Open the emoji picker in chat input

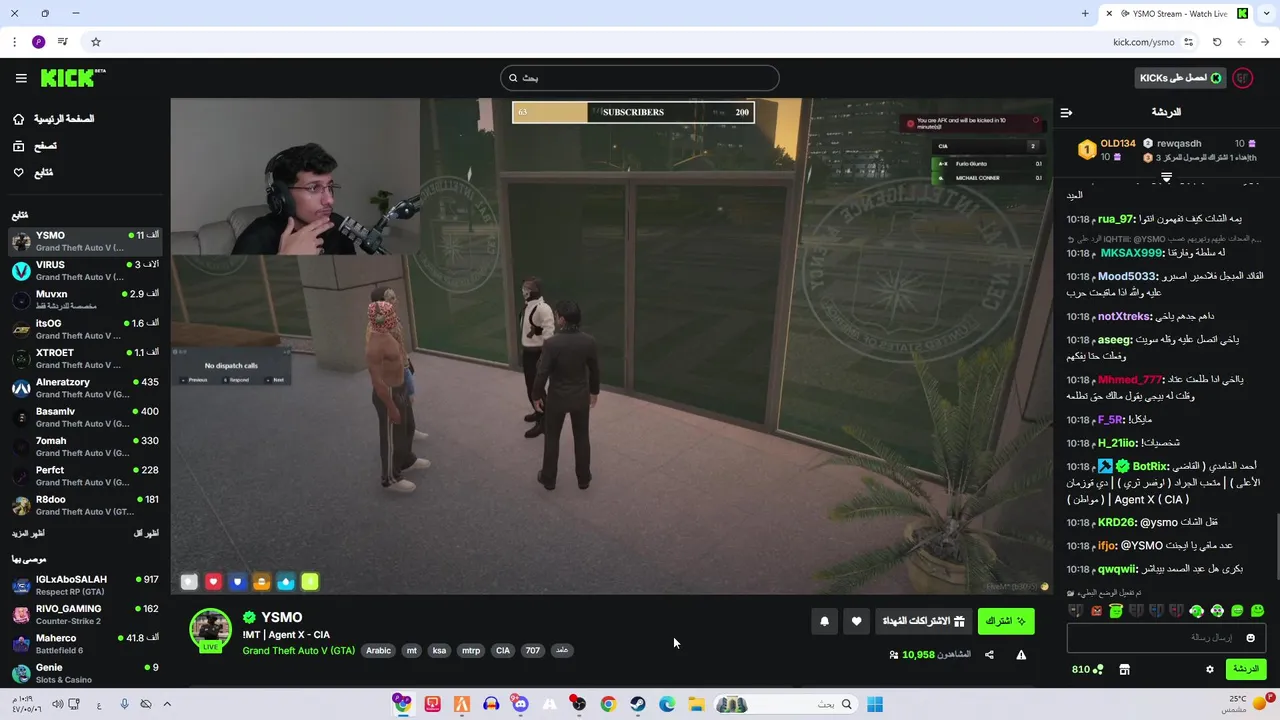1250,638
